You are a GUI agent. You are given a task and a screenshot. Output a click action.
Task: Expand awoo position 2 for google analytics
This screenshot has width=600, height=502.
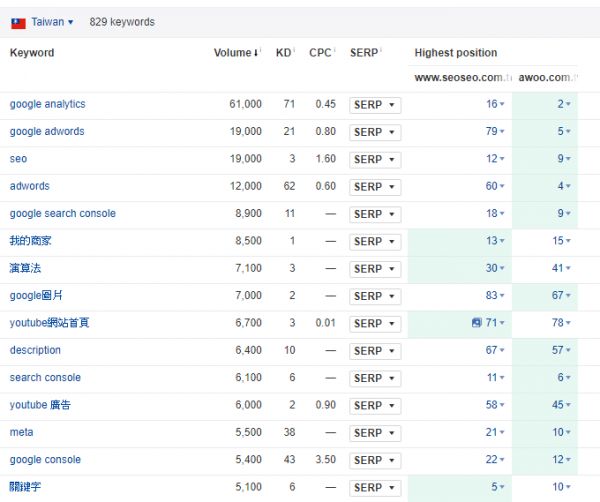click(x=564, y=104)
